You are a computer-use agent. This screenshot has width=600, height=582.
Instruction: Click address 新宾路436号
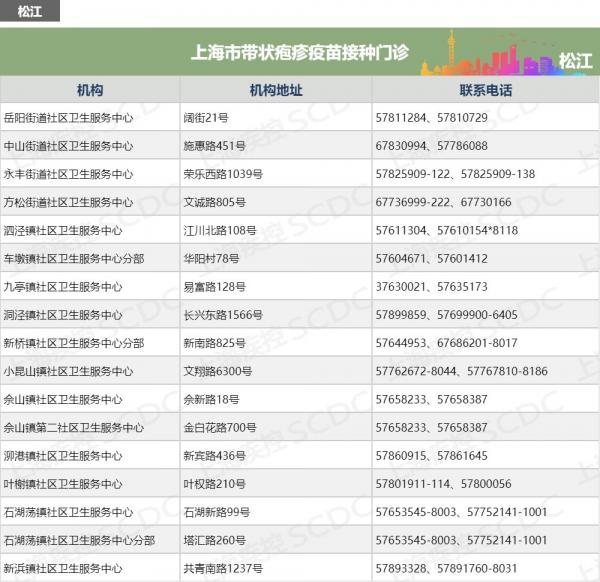coord(215,456)
